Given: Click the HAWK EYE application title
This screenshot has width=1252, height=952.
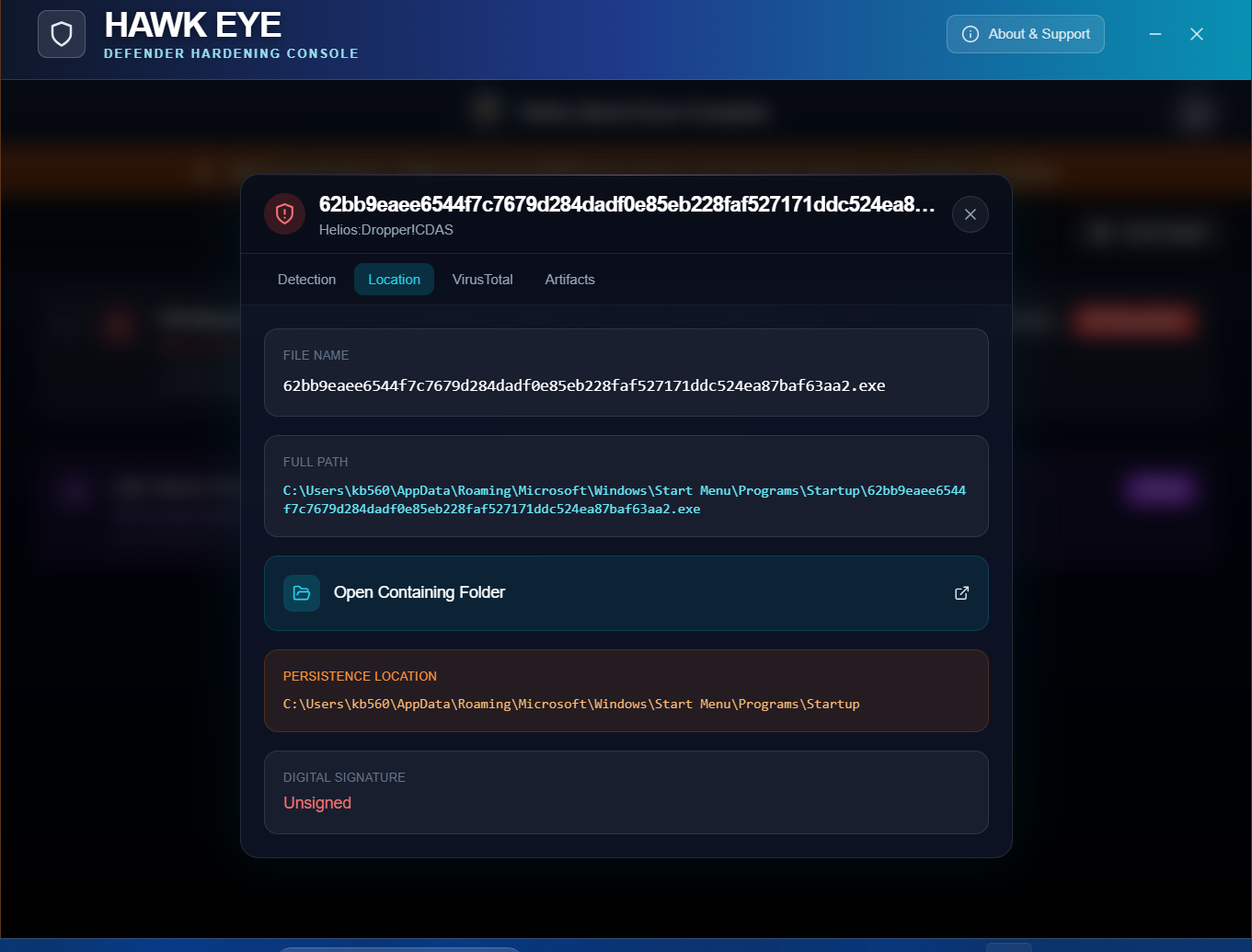Looking at the screenshot, I should tap(193, 25).
